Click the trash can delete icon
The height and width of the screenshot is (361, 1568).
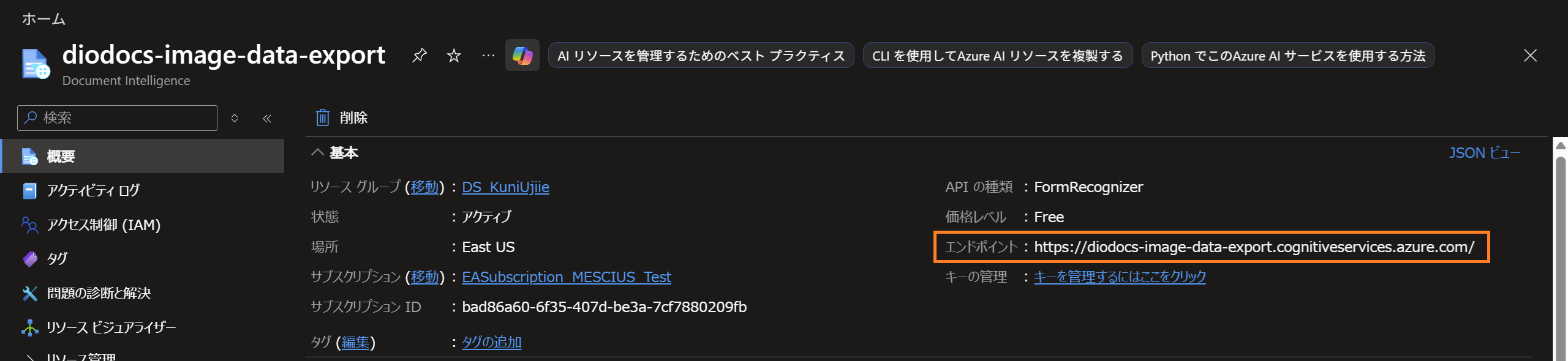322,117
